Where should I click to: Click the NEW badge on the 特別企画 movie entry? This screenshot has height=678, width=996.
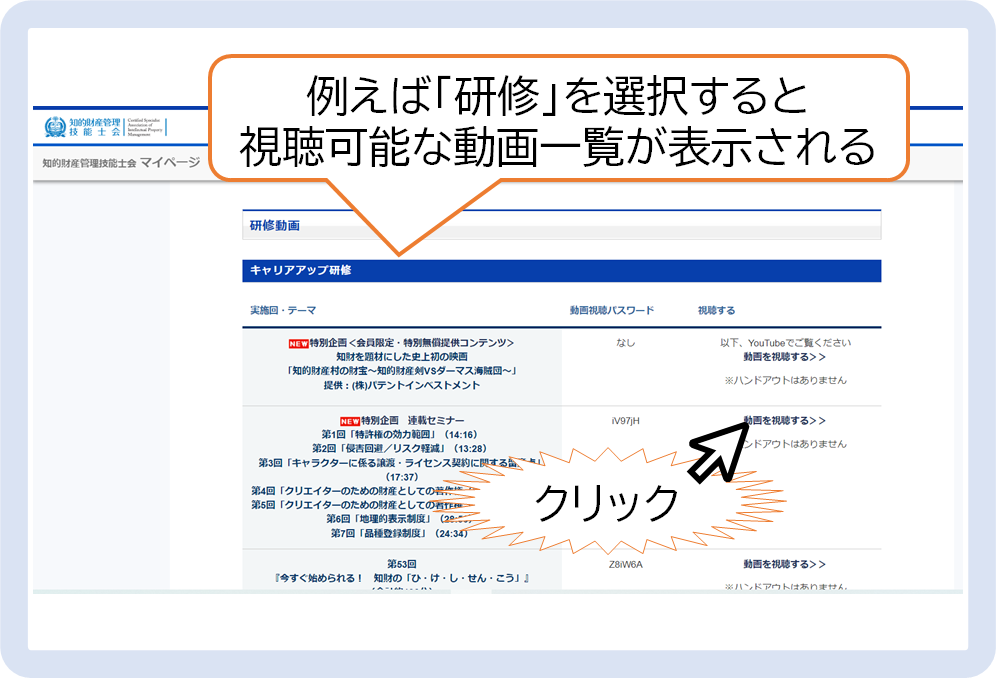point(298,343)
